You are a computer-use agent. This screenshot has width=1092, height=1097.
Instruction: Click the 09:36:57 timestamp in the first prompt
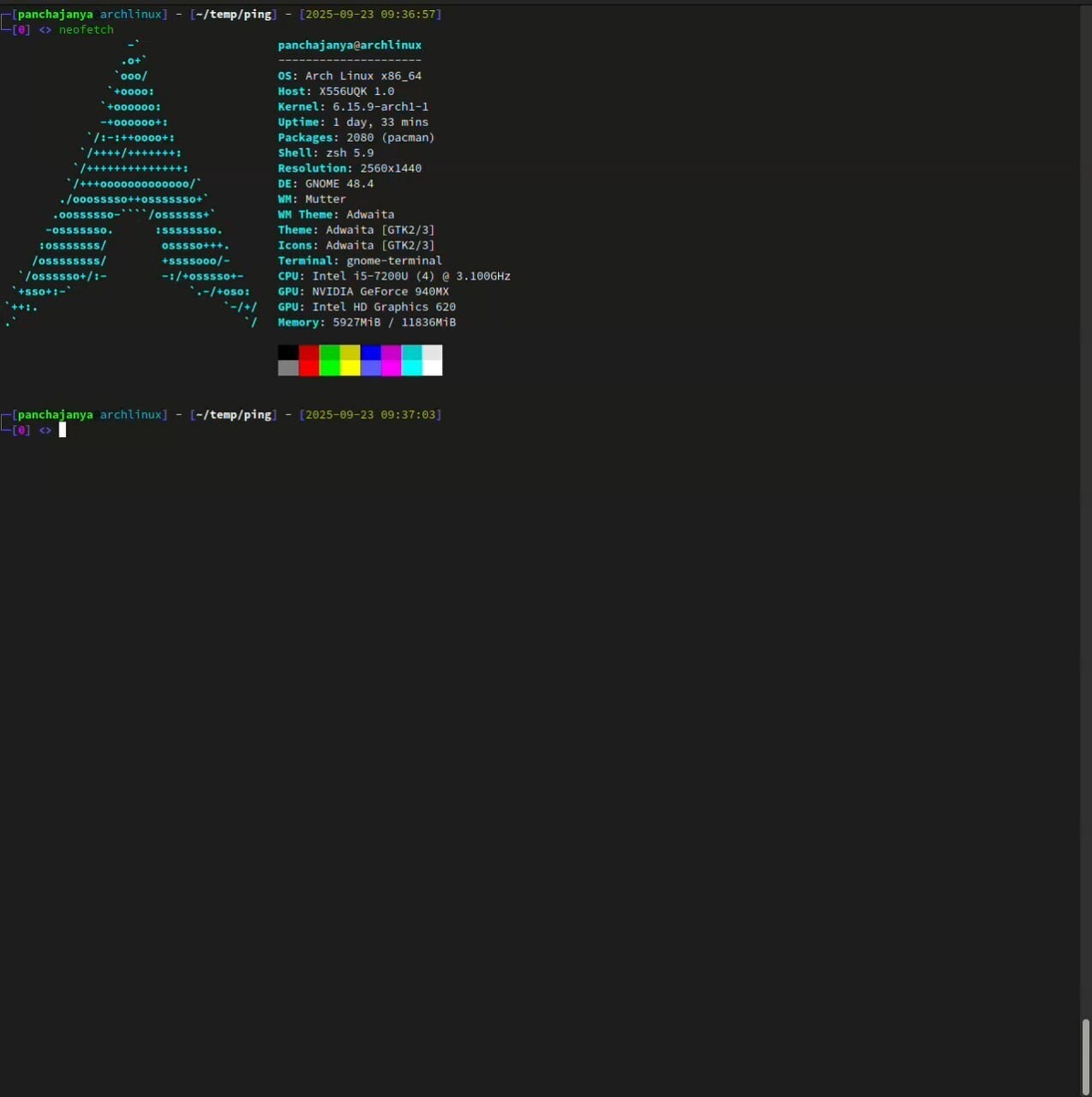click(408, 15)
